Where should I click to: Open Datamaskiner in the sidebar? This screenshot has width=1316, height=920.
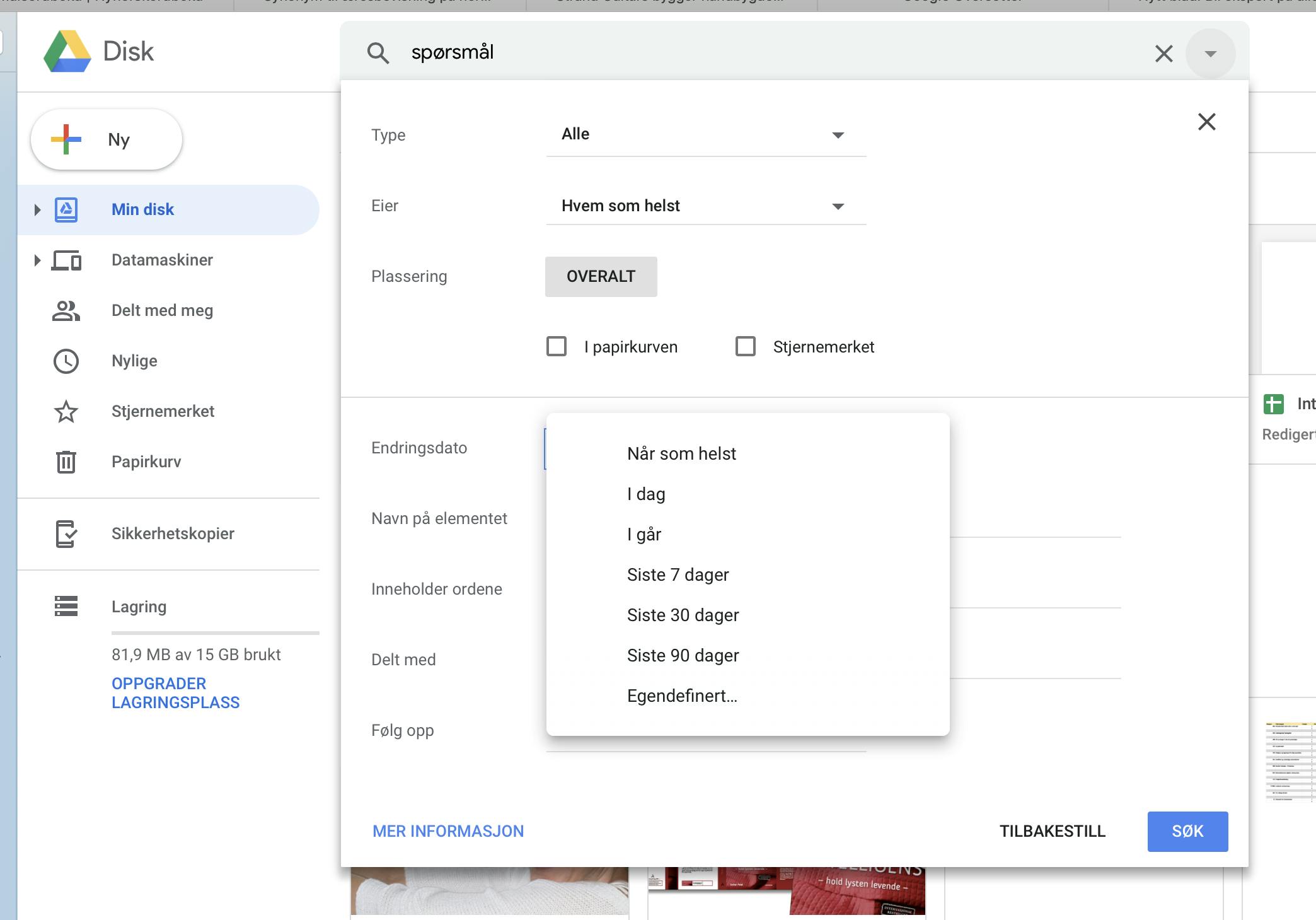[162, 260]
